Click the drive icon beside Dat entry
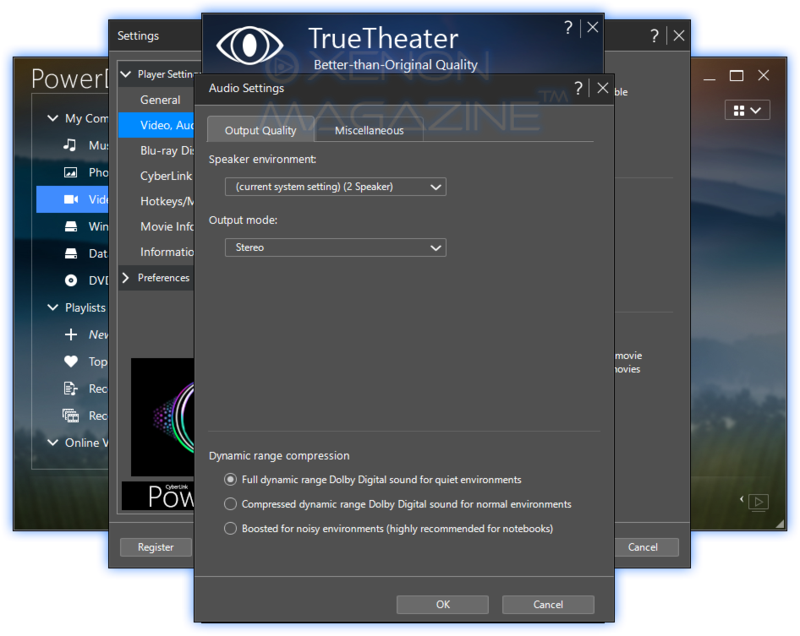Viewport: 800px width, 636px height. (71, 253)
